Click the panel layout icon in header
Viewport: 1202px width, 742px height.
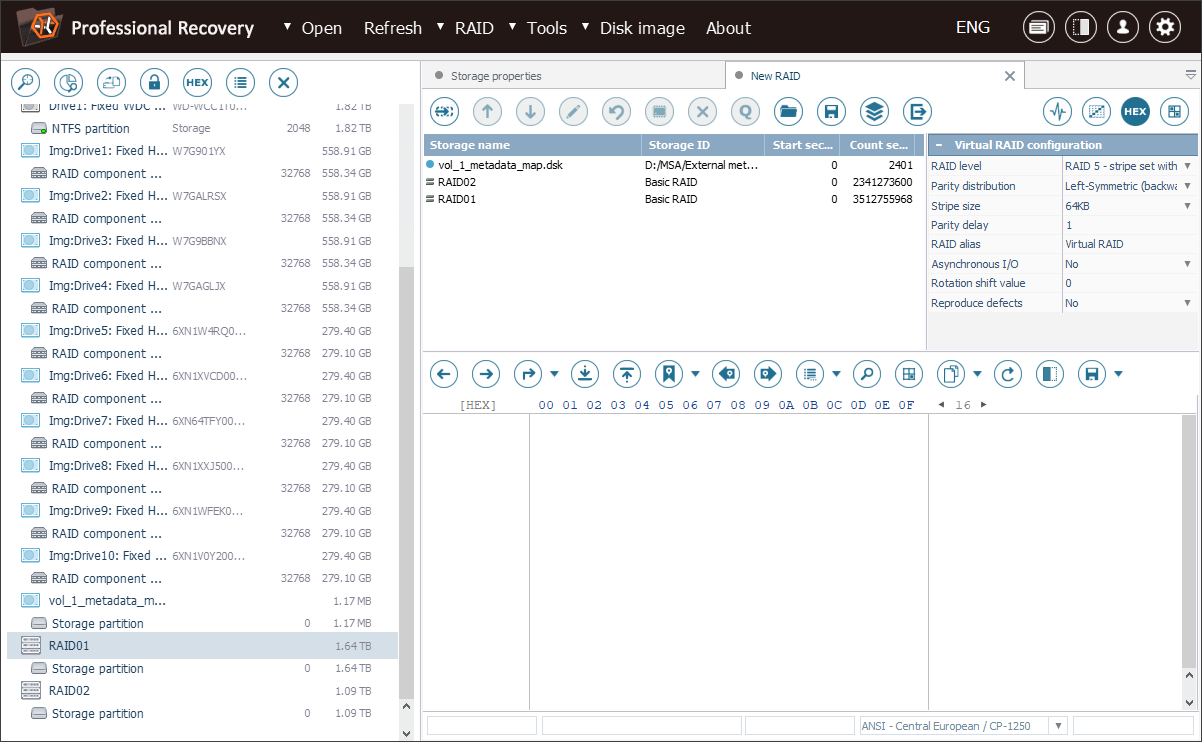click(1081, 28)
